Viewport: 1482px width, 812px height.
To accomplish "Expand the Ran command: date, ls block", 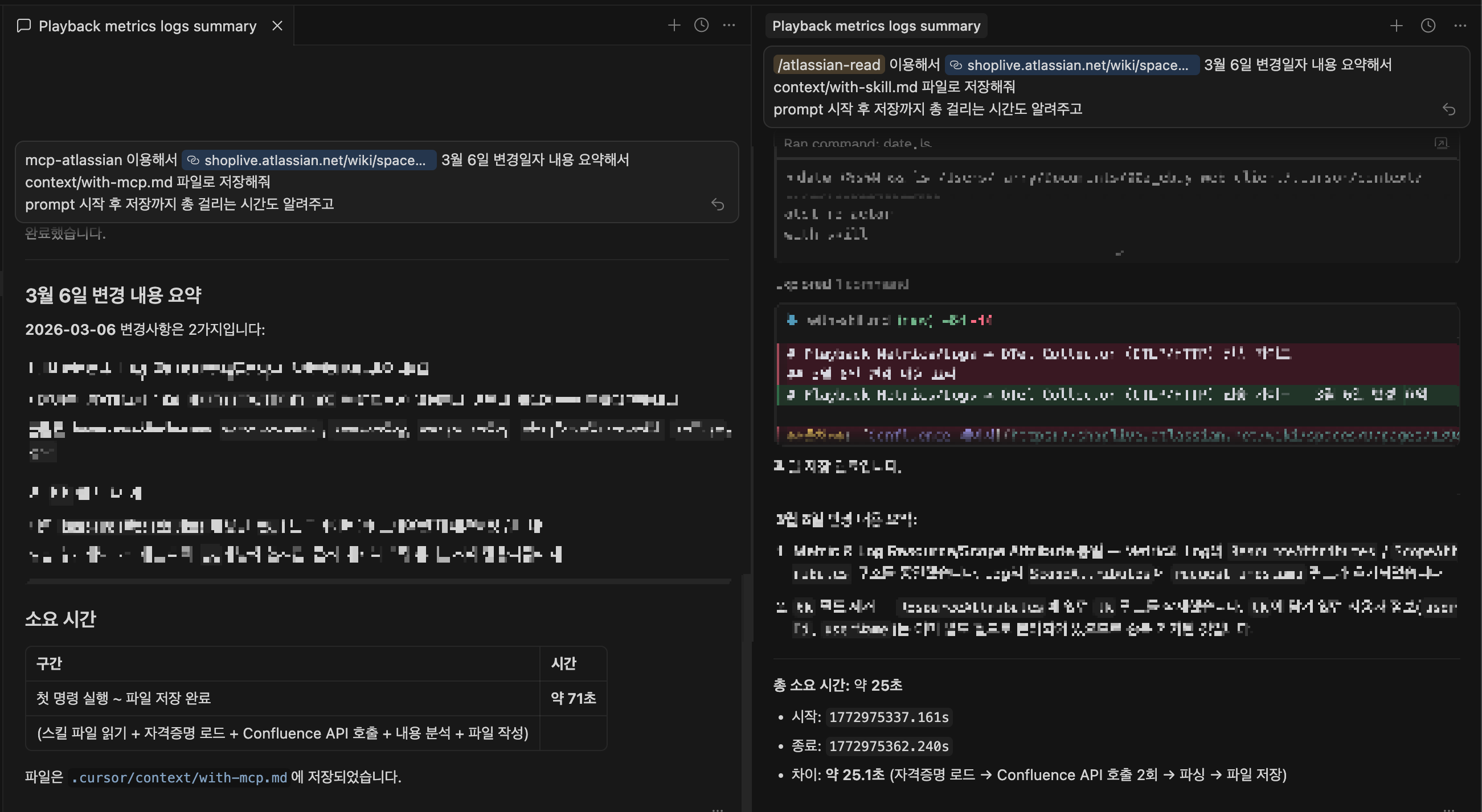I will coord(857,143).
